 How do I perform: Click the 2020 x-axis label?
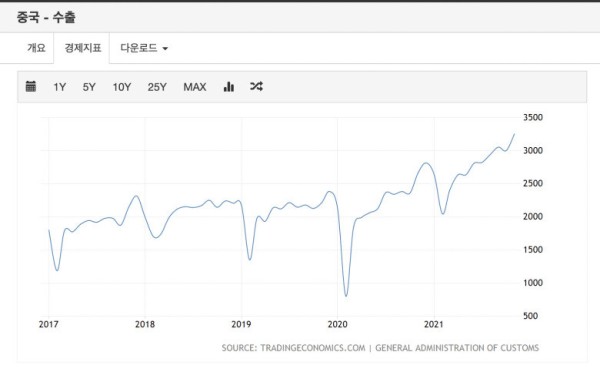[x=338, y=324]
